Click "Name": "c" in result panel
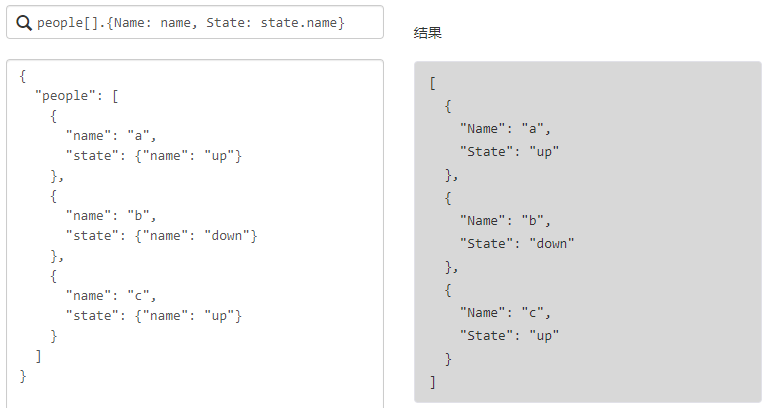Viewport: 766px width, 408px height. [505, 312]
